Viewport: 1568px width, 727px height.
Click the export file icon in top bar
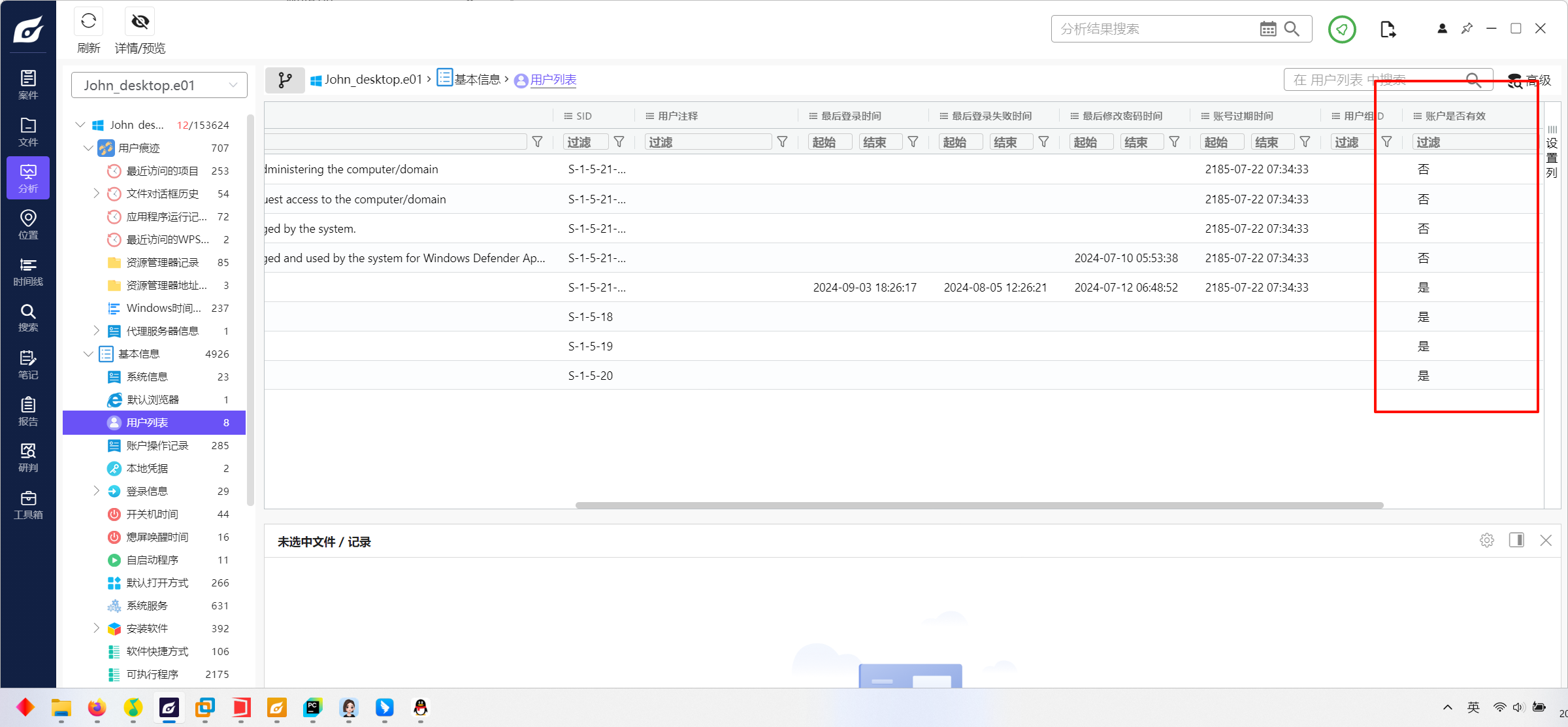1388,29
